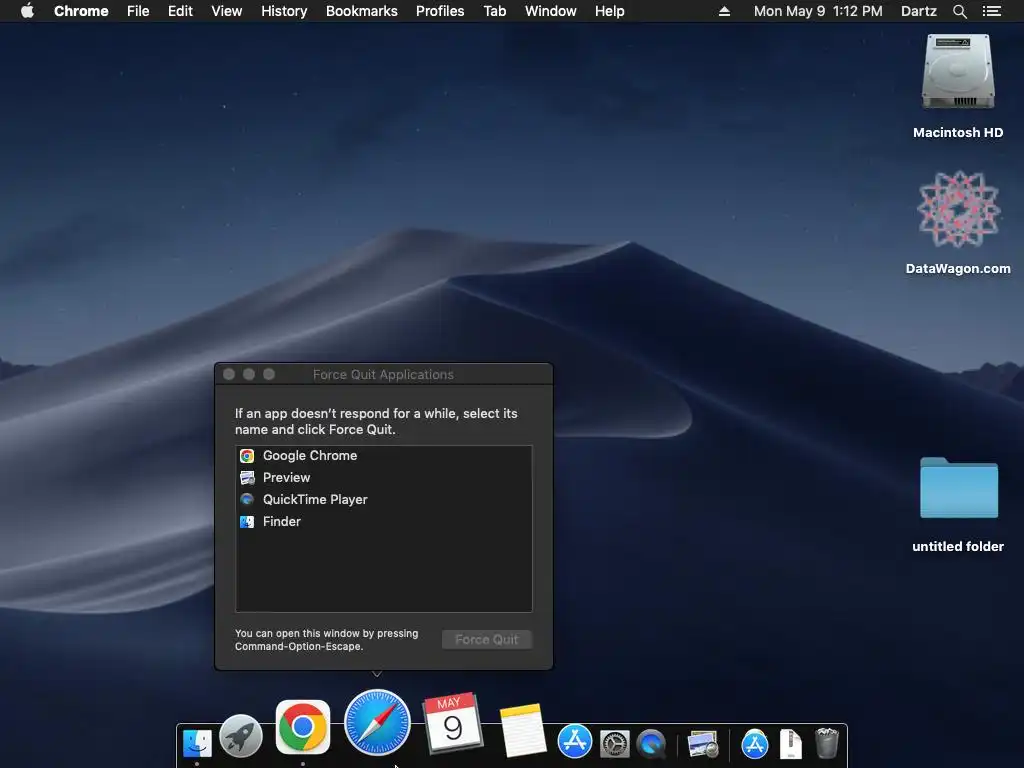1024x768 pixels.
Task: Close the Force Quit Applications window
Action: coord(229,374)
